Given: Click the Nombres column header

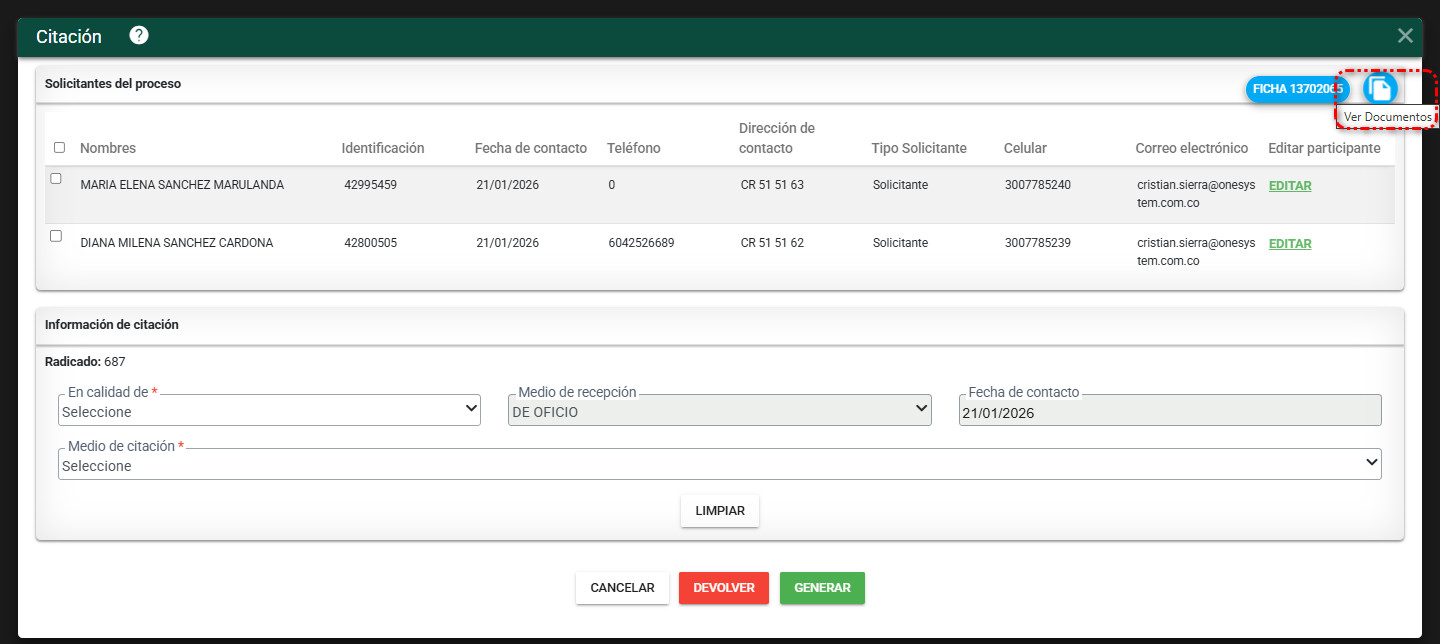Looking at the screenshot, I should pyautogui.click(x=108, y=148).
